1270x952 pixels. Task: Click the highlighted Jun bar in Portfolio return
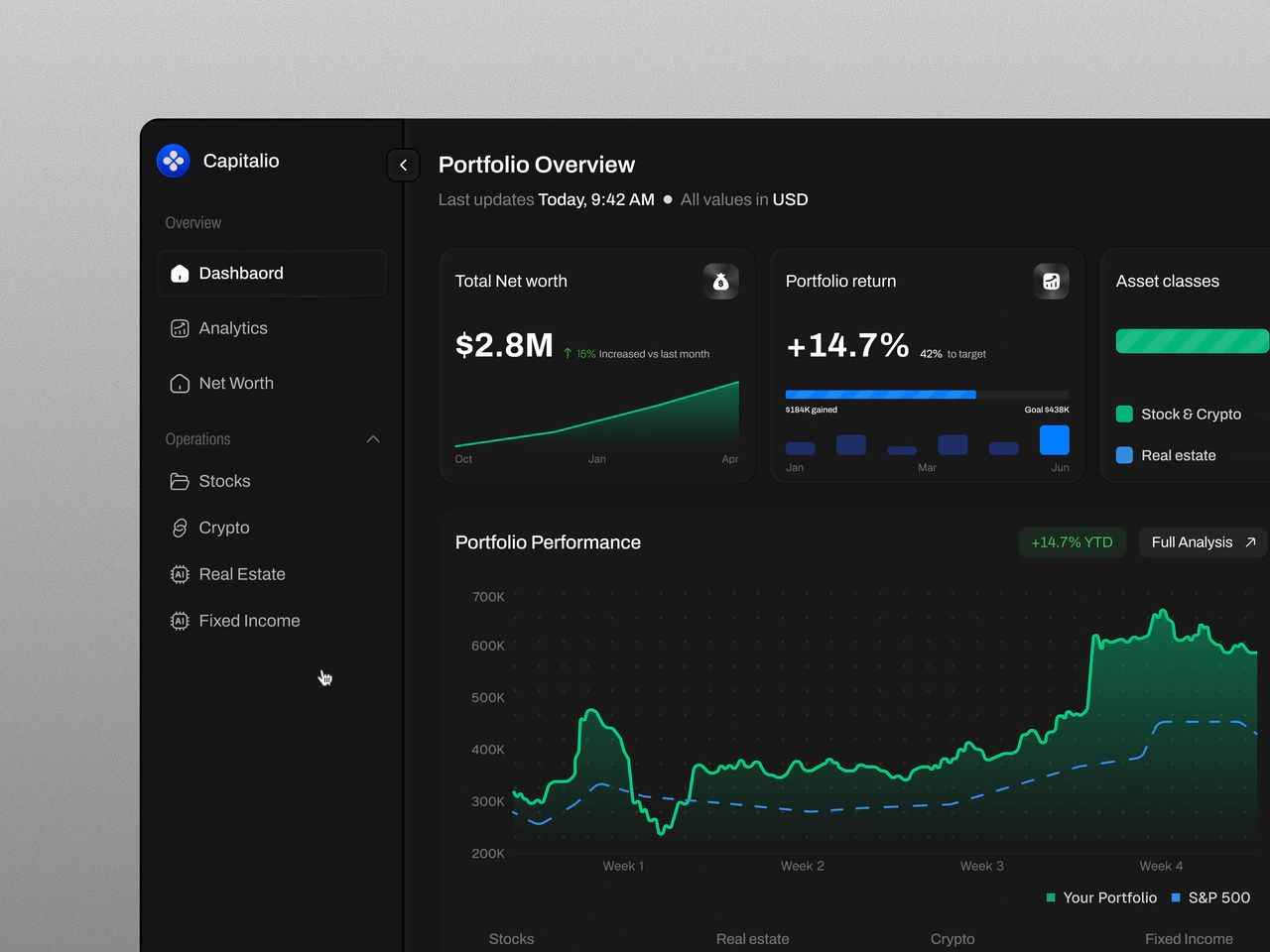tap(1055, 440)
